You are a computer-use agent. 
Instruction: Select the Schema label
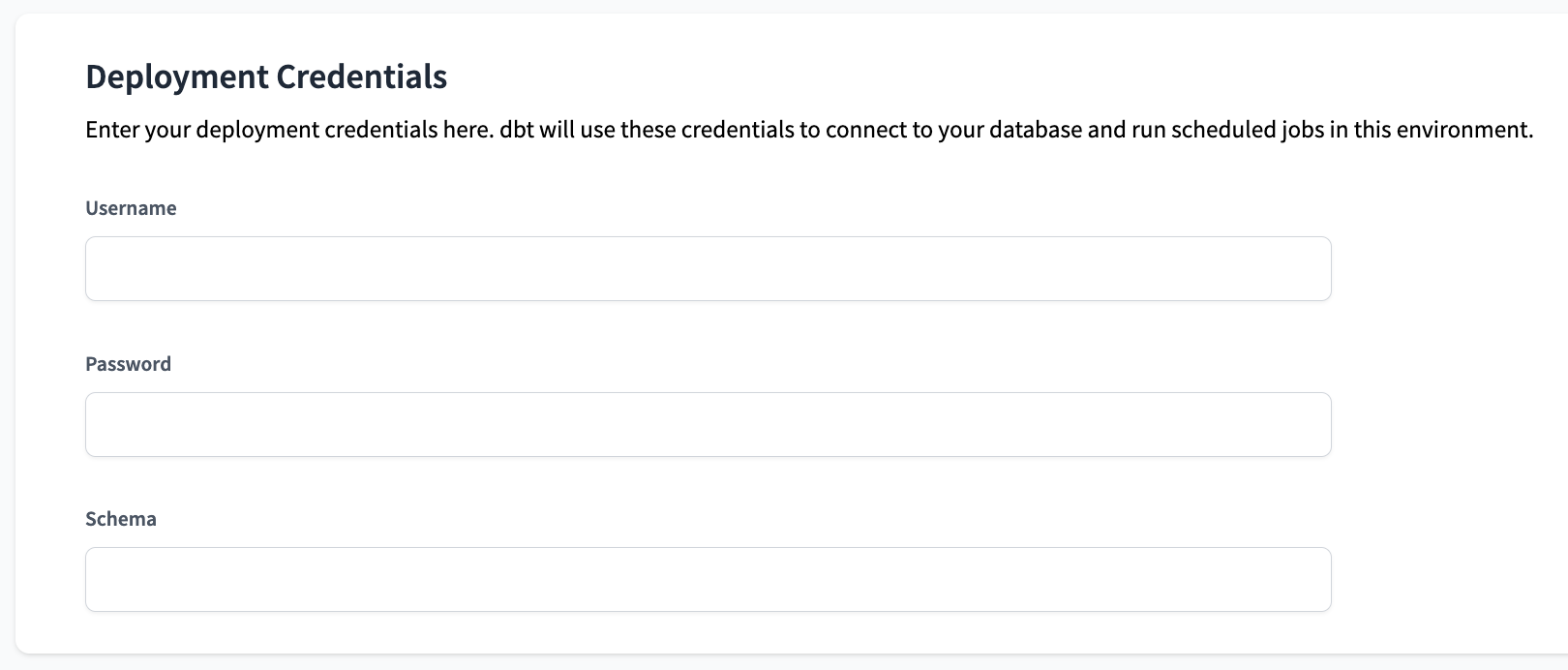click(120, 518)
